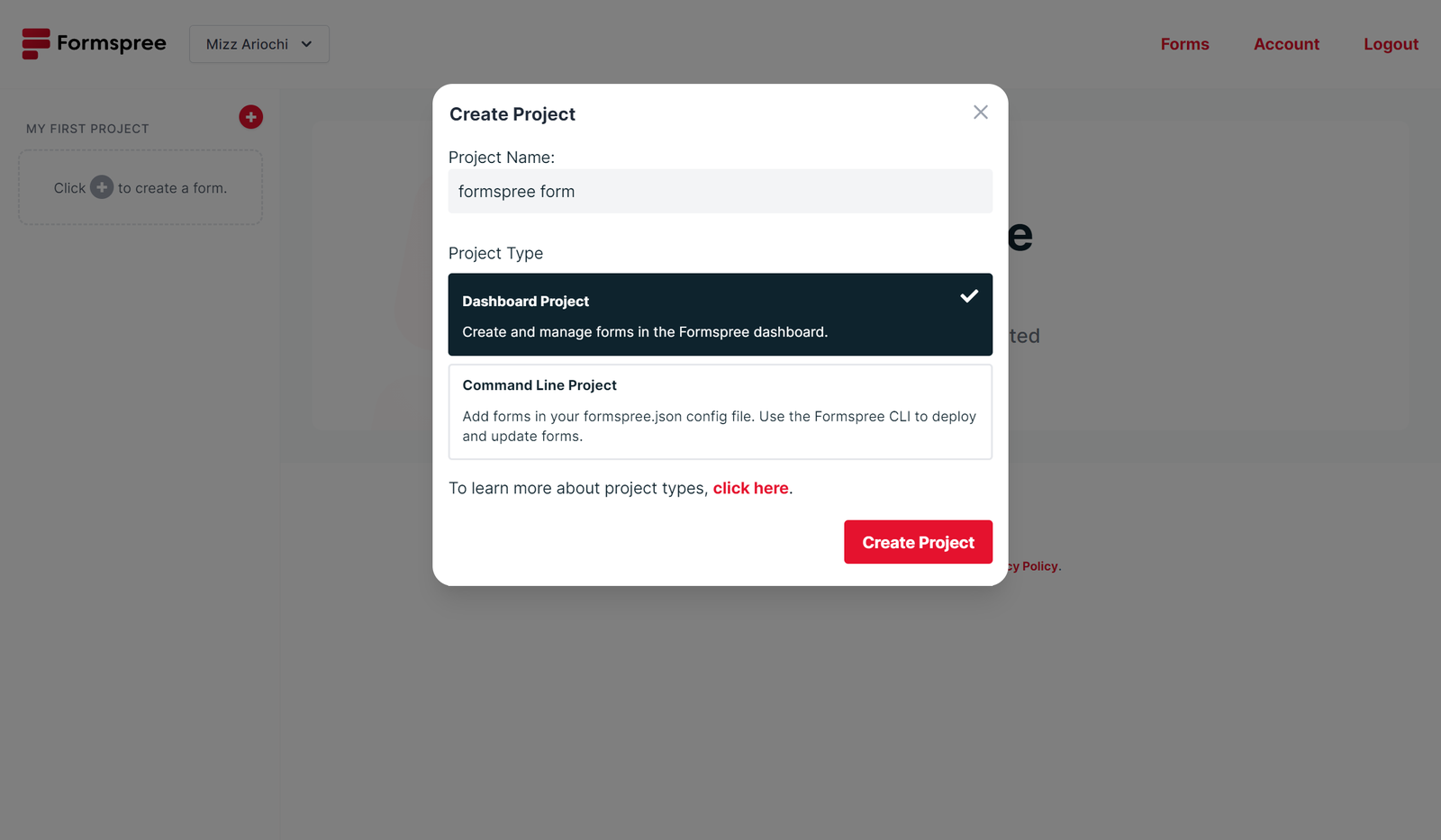1441x840 pixels.
Task: Click the checkmark on Dashboard Project option
Action: coord(969,295)
